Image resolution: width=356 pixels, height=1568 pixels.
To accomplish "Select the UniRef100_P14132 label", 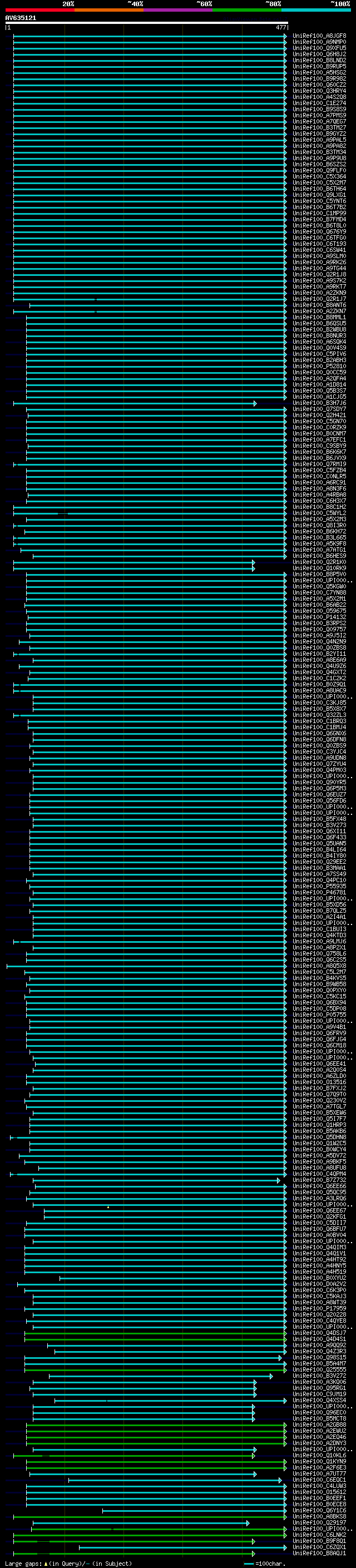I will pos(319,617).
